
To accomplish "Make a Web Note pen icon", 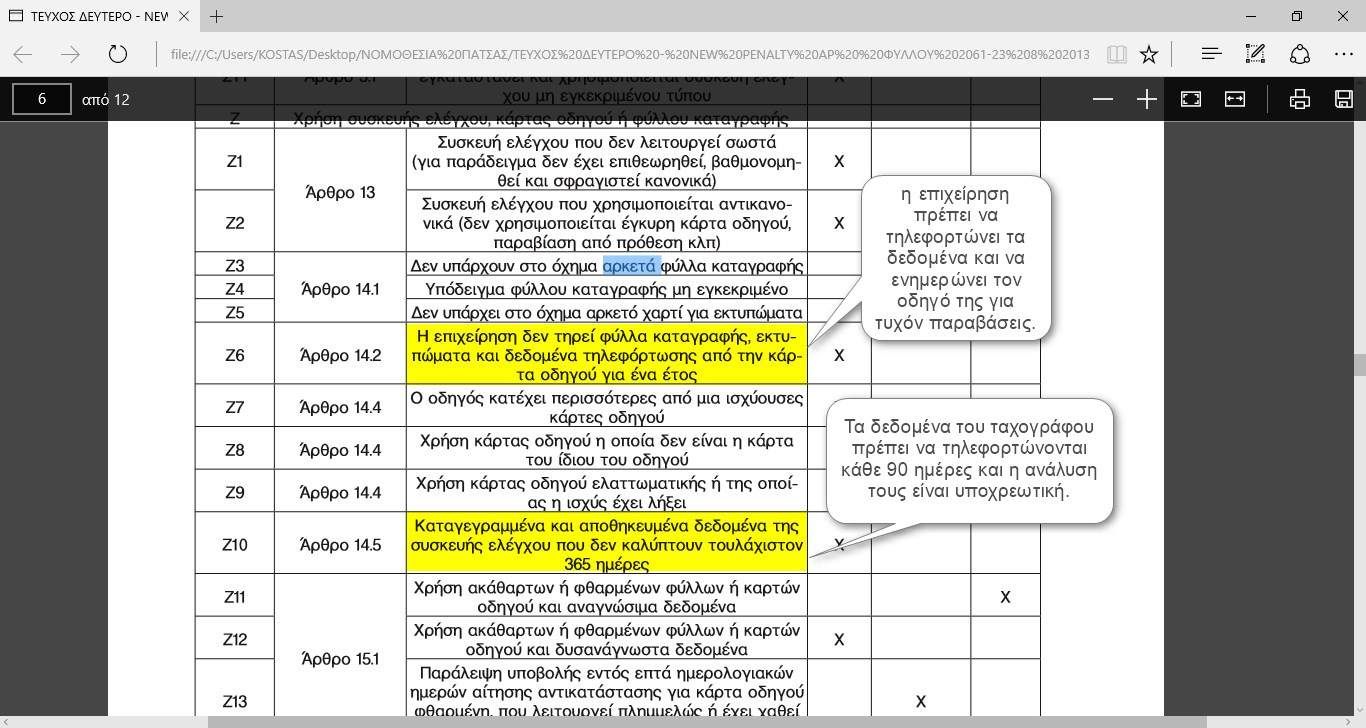I will (x=1256, y=54).
